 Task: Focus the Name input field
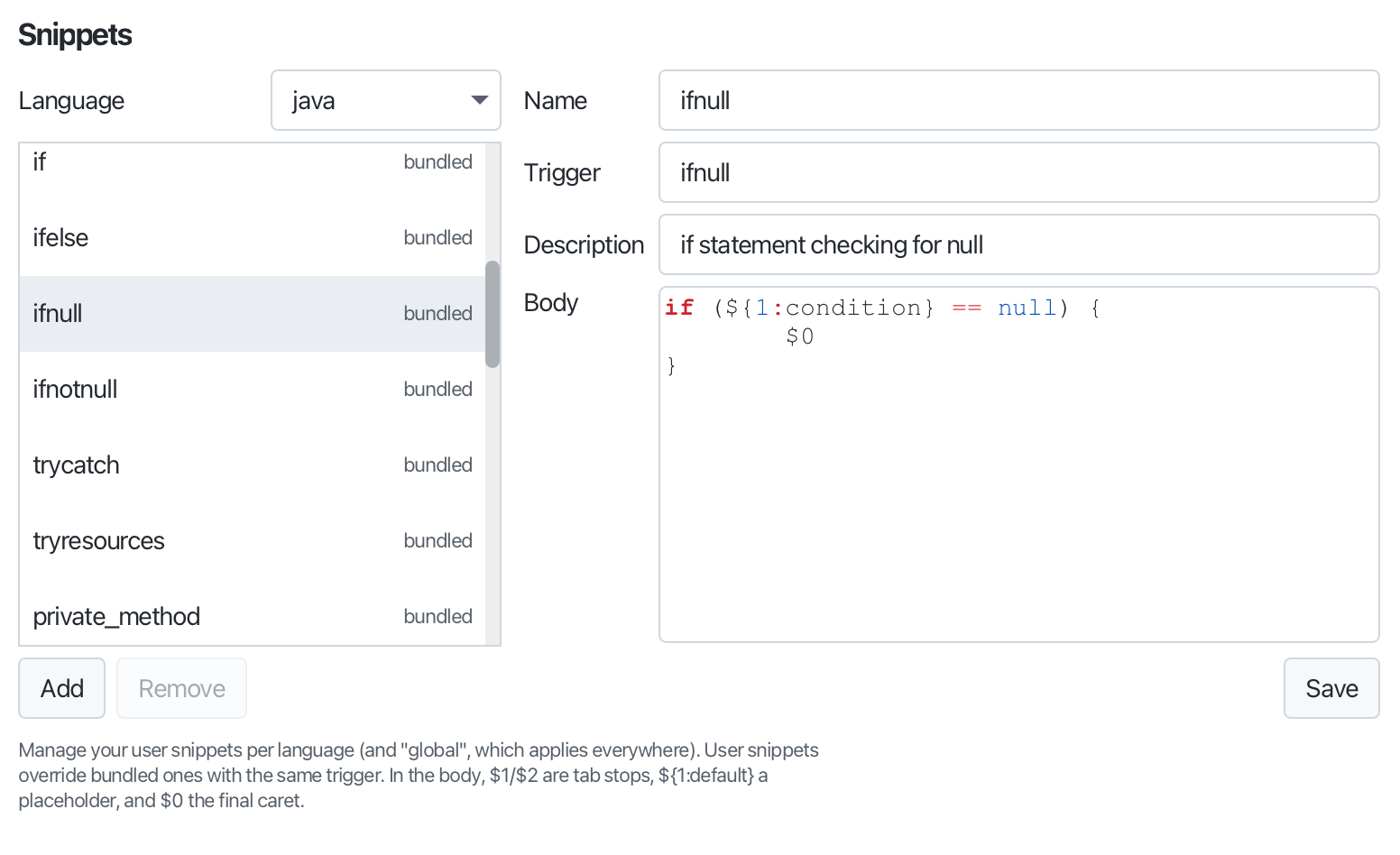(1019, 100)
